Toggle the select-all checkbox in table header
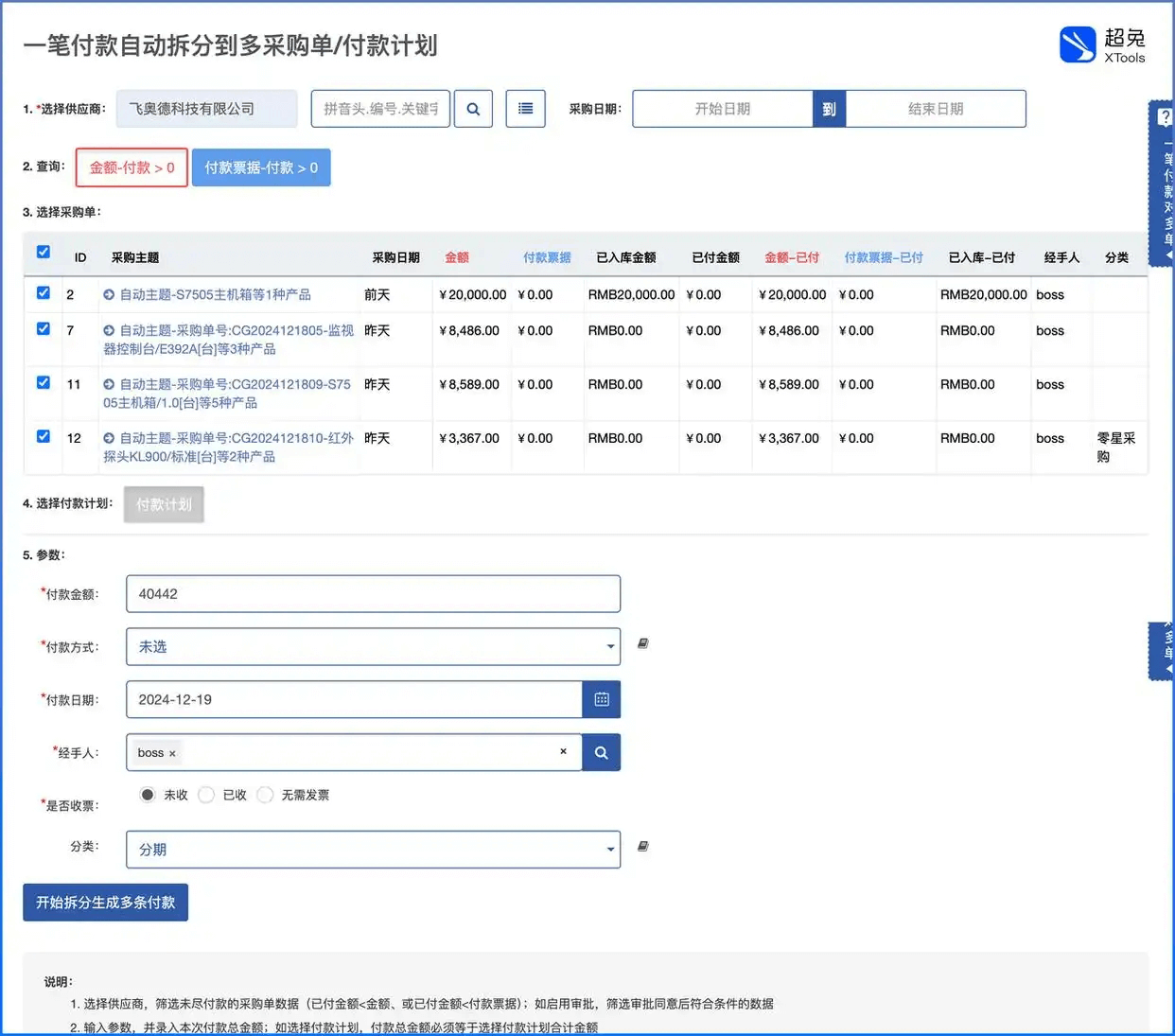 pyautogui.click(x=44, y=252)
